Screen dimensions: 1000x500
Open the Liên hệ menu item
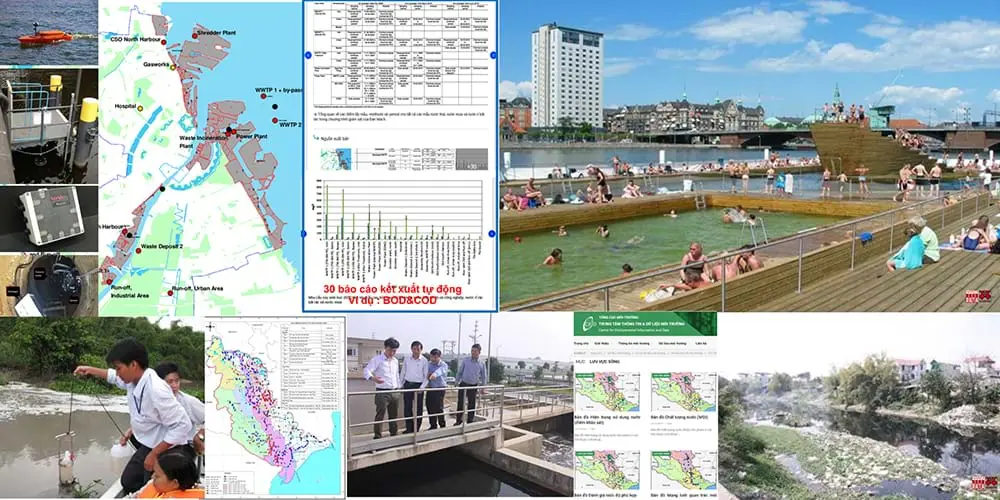(701, 343)
